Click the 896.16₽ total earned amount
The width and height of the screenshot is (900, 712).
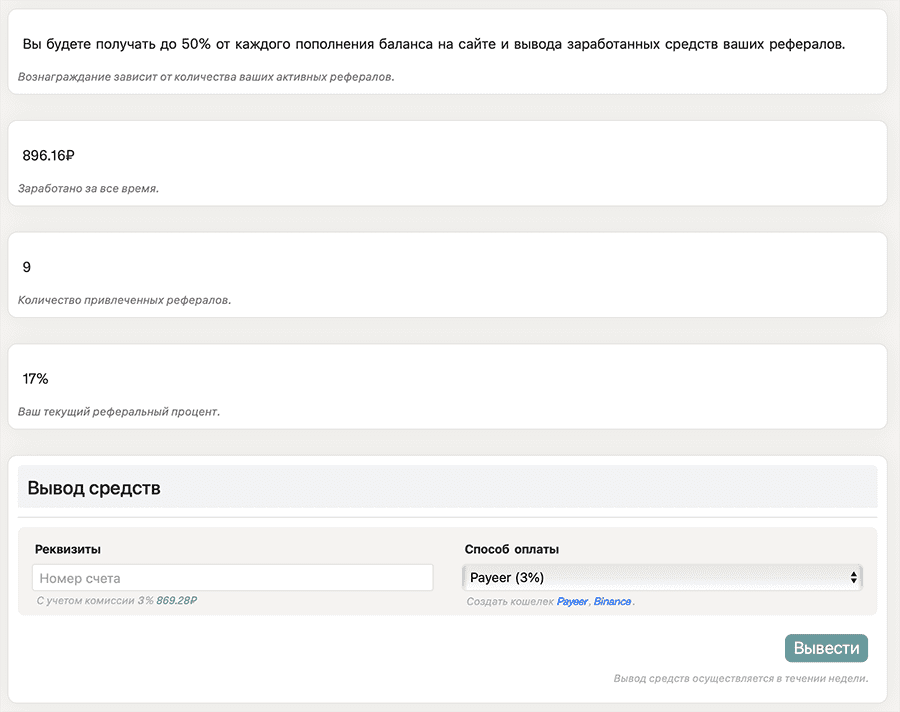coord(49,155)
